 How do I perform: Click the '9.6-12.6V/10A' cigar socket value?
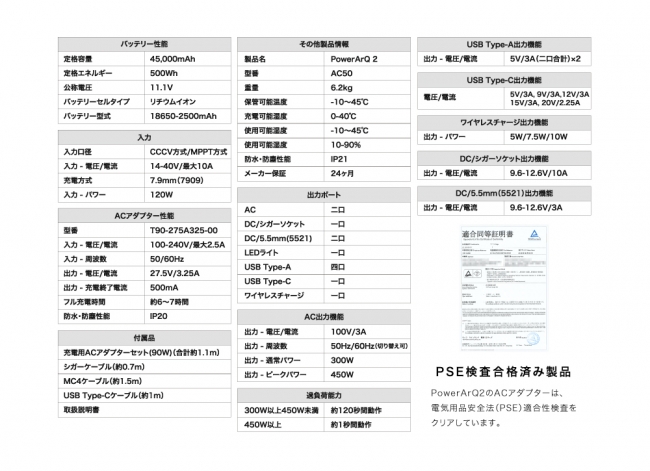[x=538, y=173]
